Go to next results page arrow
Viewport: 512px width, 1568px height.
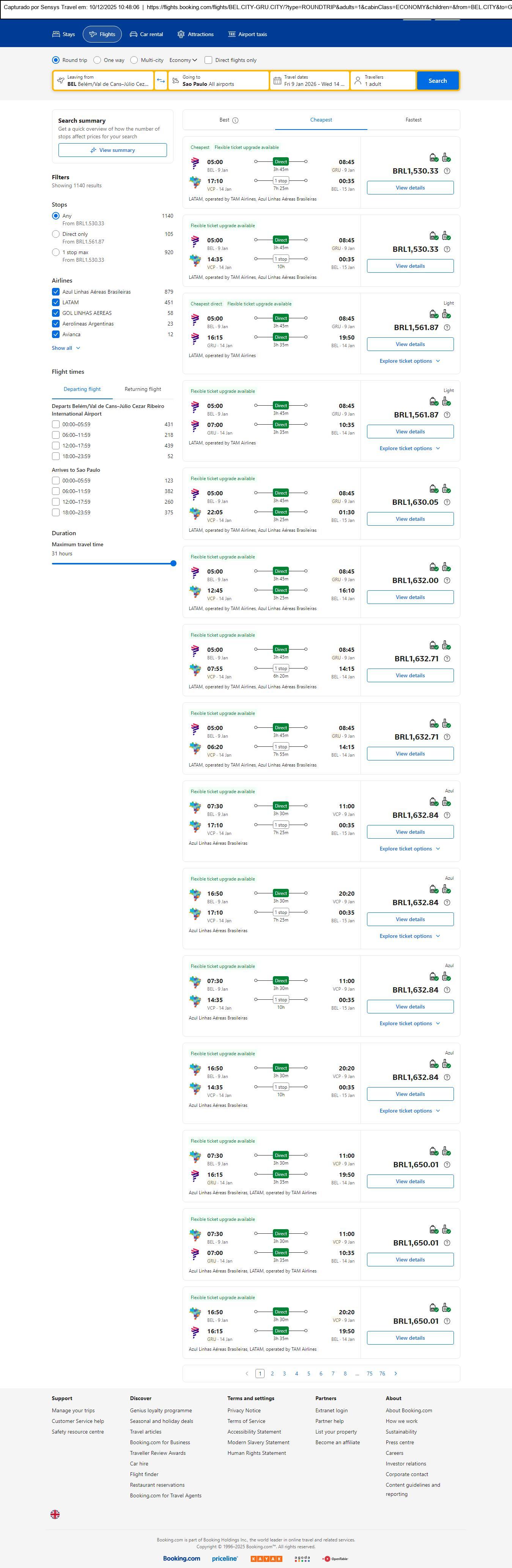[396, 1373]
